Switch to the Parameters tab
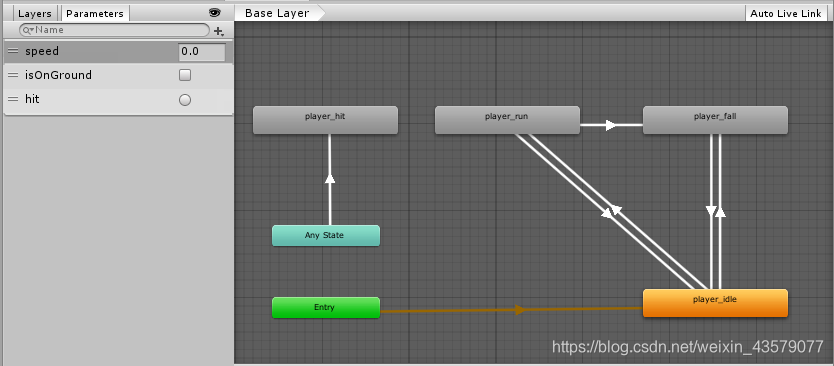This screenshot has width=834, height=366. 95,14
